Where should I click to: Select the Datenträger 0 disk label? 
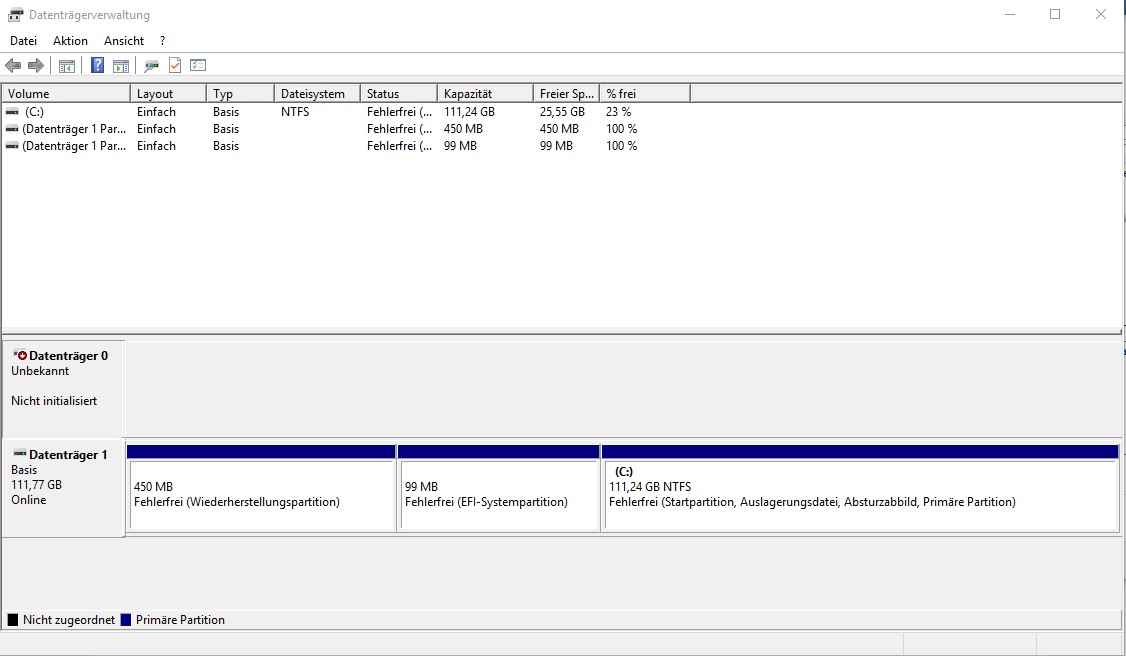pyautogui.click(x=68, y=356)
